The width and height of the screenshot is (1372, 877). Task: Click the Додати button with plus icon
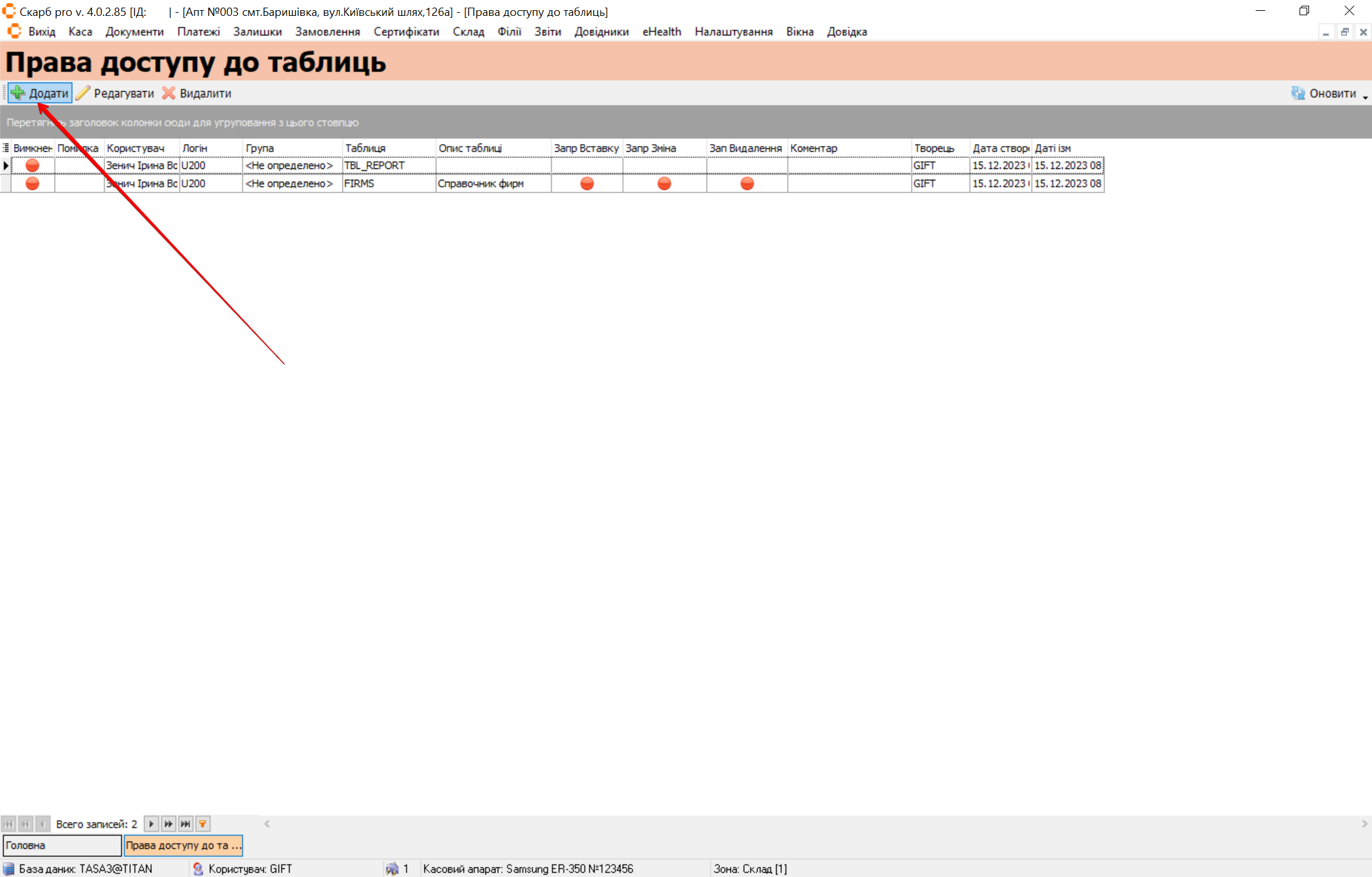tap(40, 93)
